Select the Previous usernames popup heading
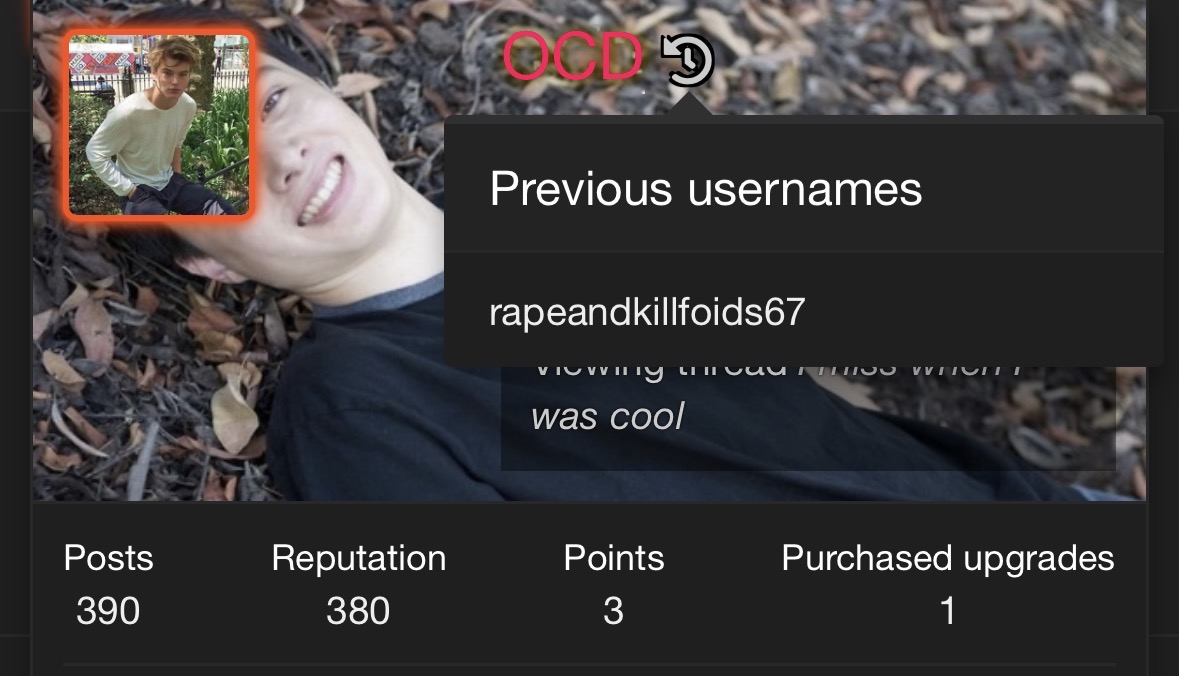The image size is (1179, 676). [705, 188]
